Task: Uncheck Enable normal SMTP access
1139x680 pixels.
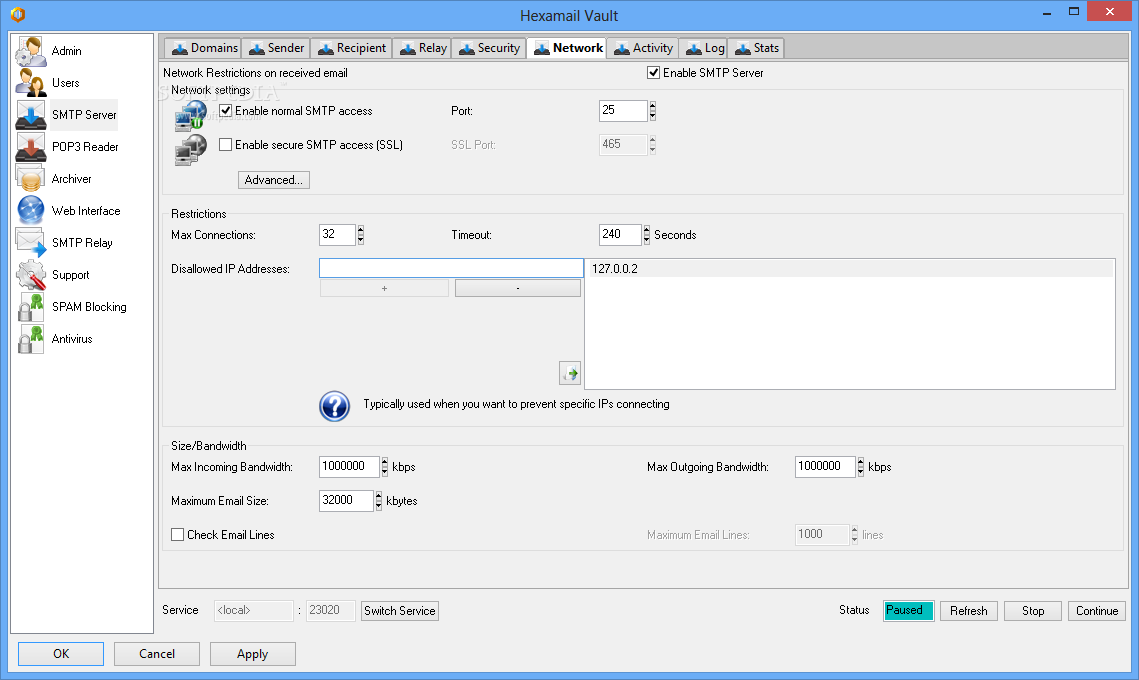Action: click(226, 110)
